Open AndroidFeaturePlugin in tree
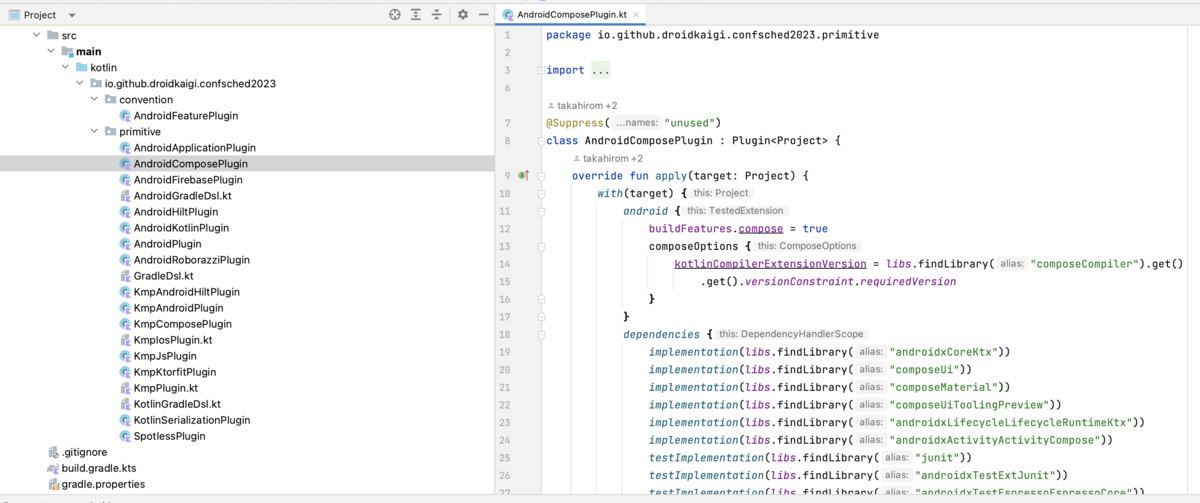The width and height of the screenshot is (1200, 503). click(x=185, y=116)
